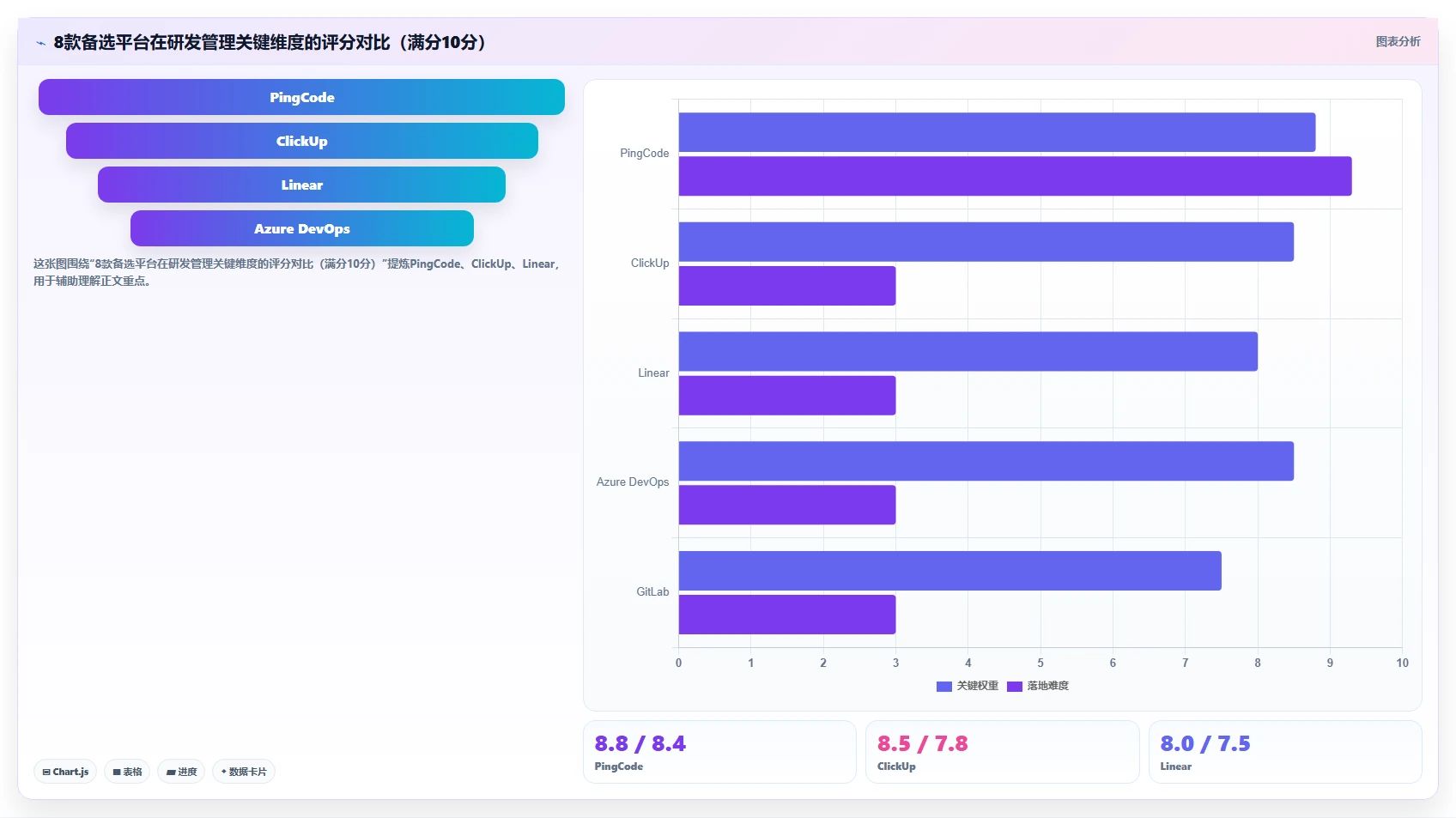The image size is (1456, 818).
Task: Click the ClickUp y-axis label
Action: pyautogui.click(x=650, y=264)
